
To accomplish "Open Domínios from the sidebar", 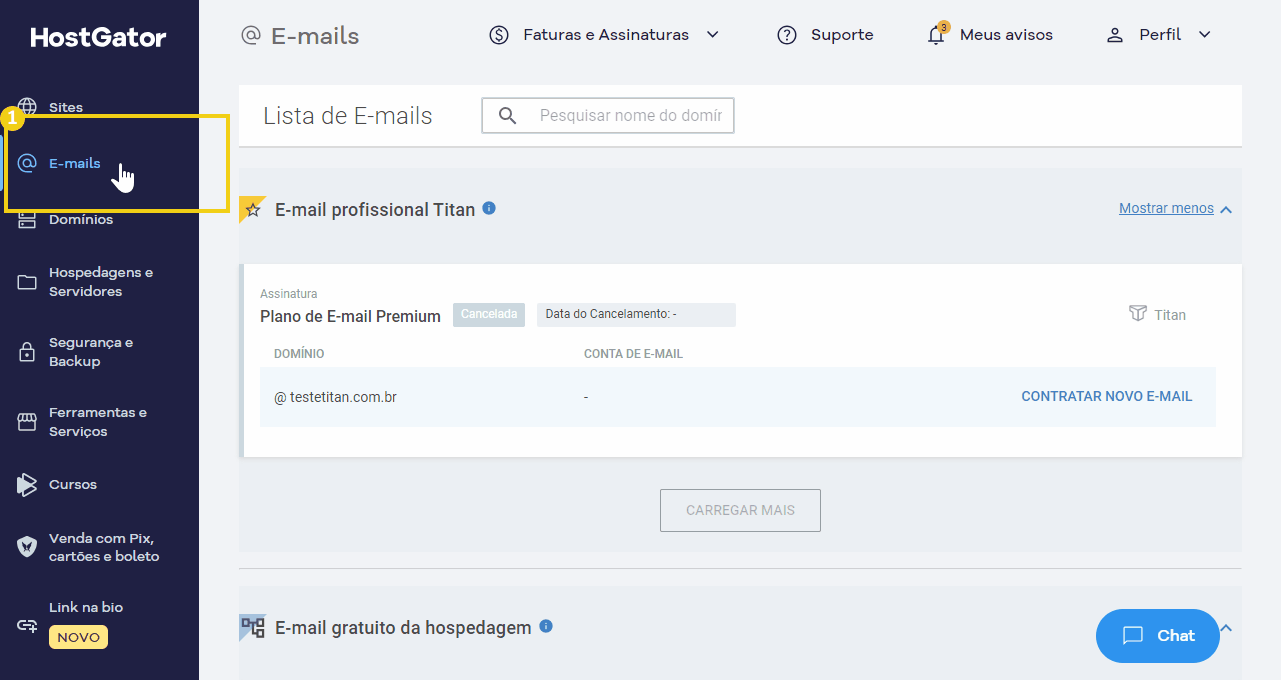I will (x=81, y=220).
